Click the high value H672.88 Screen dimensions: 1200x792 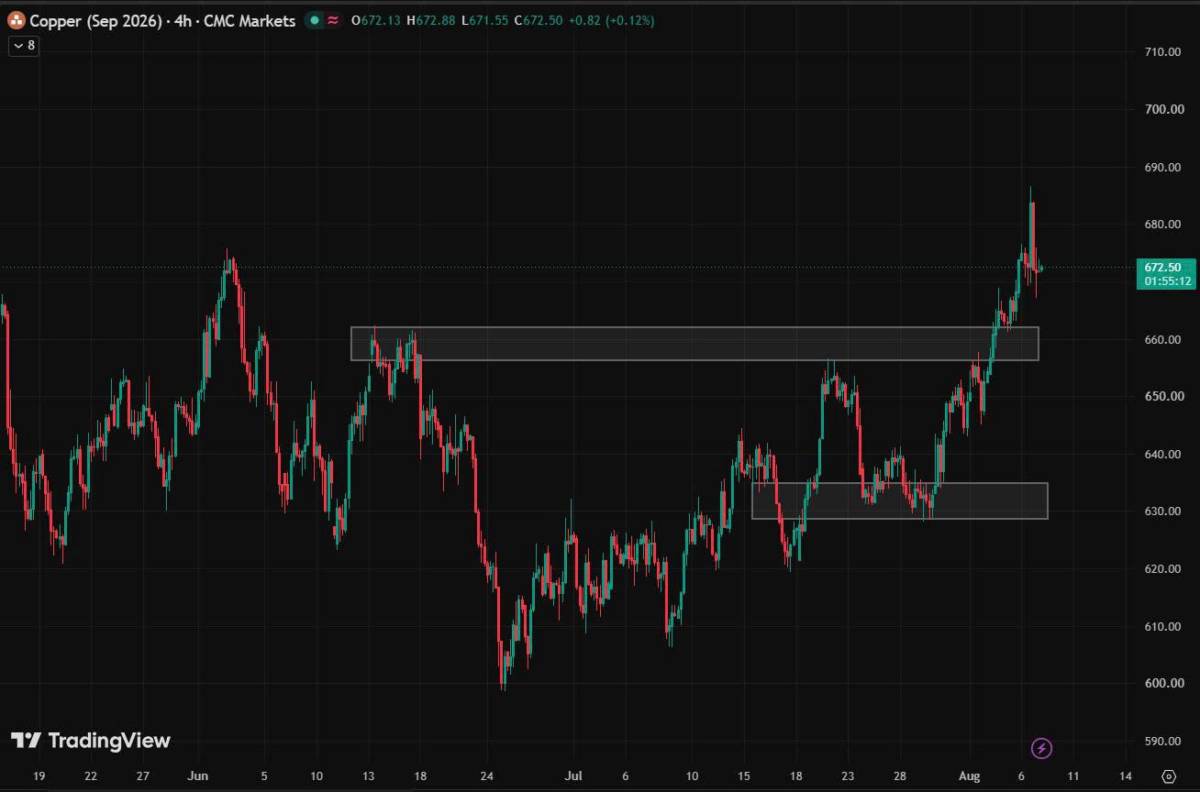coord(430,20)
